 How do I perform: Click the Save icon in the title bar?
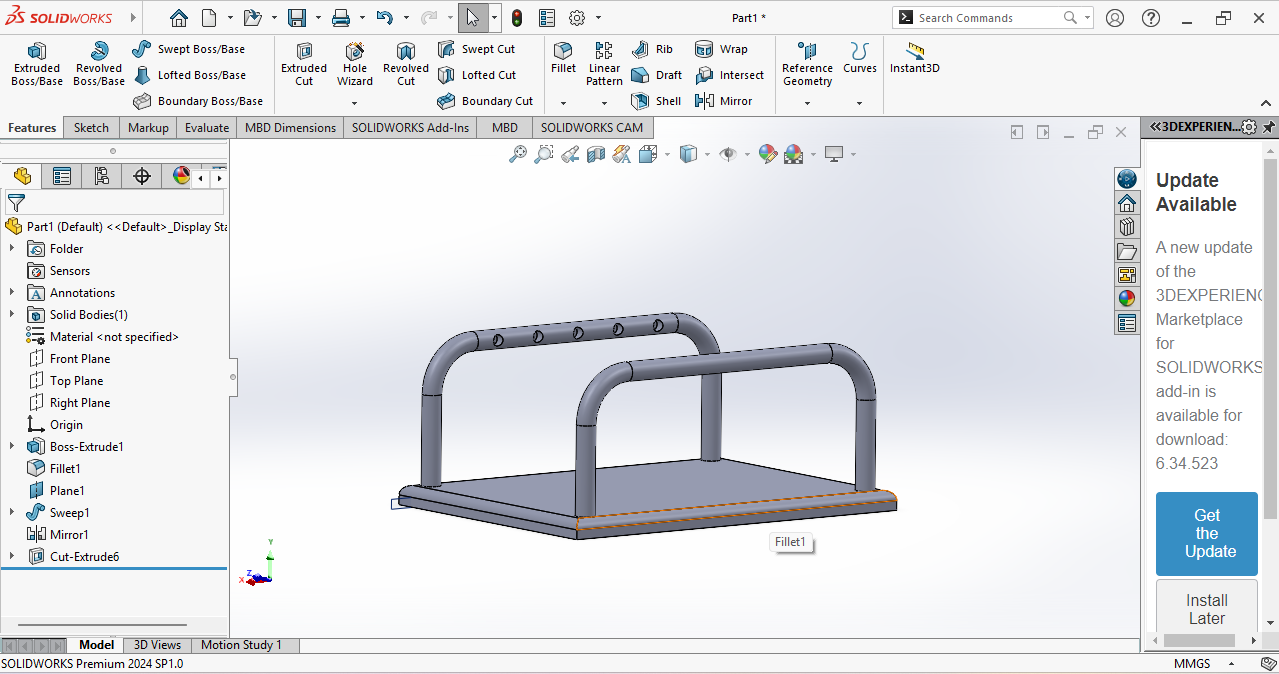pos(297,18)
